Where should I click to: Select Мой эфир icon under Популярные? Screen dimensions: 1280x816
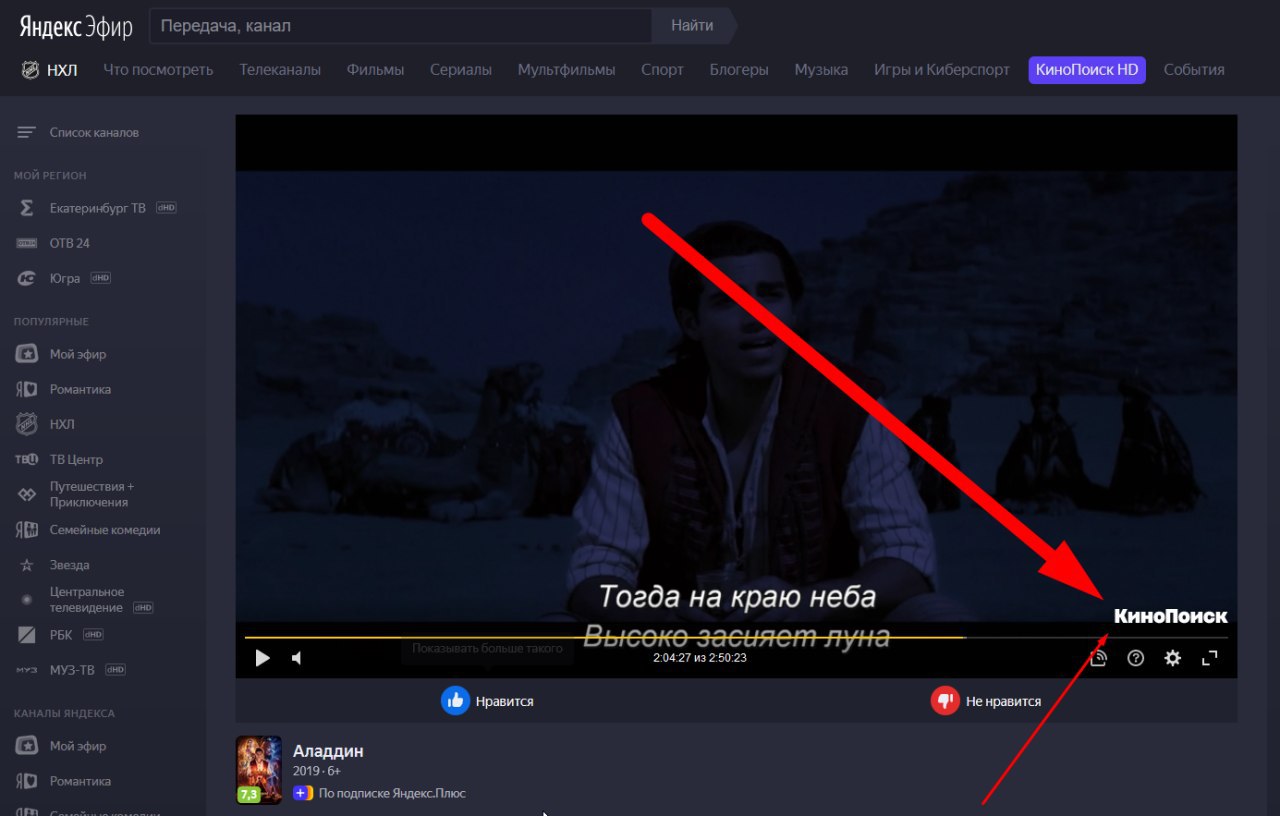click(x=27, y=354)
